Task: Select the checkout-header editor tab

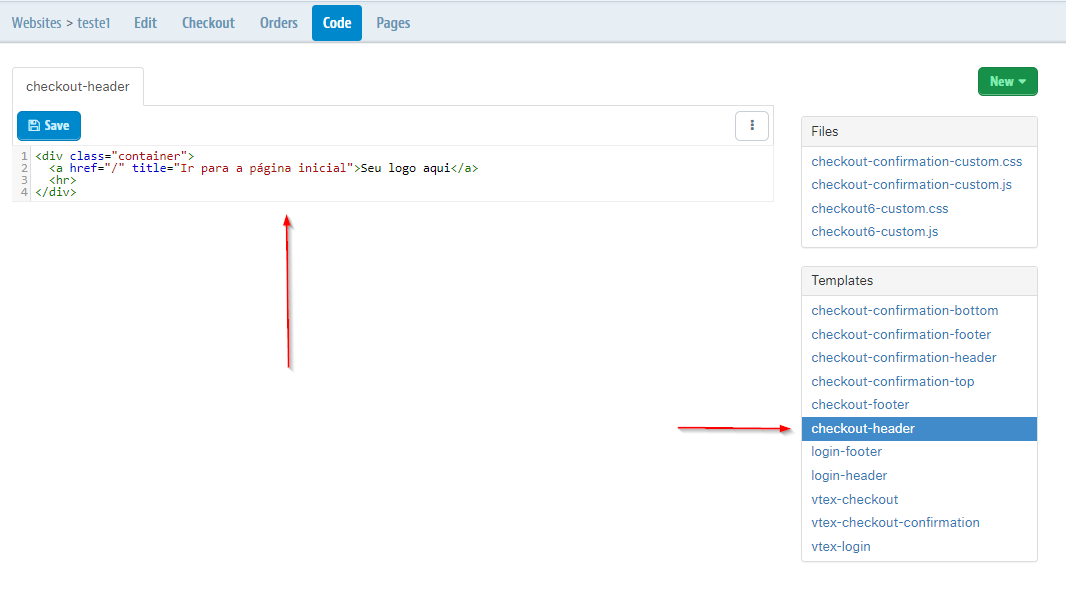Action: 77,86
